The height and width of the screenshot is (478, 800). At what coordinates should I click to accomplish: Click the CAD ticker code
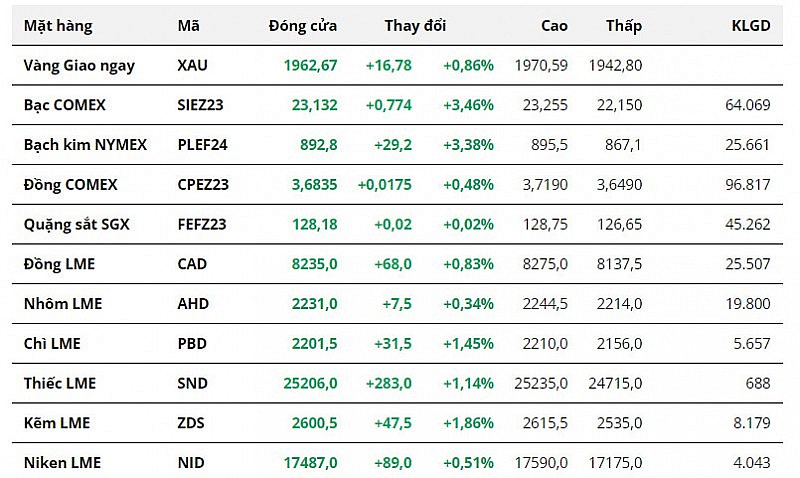(x=192, y=264)
